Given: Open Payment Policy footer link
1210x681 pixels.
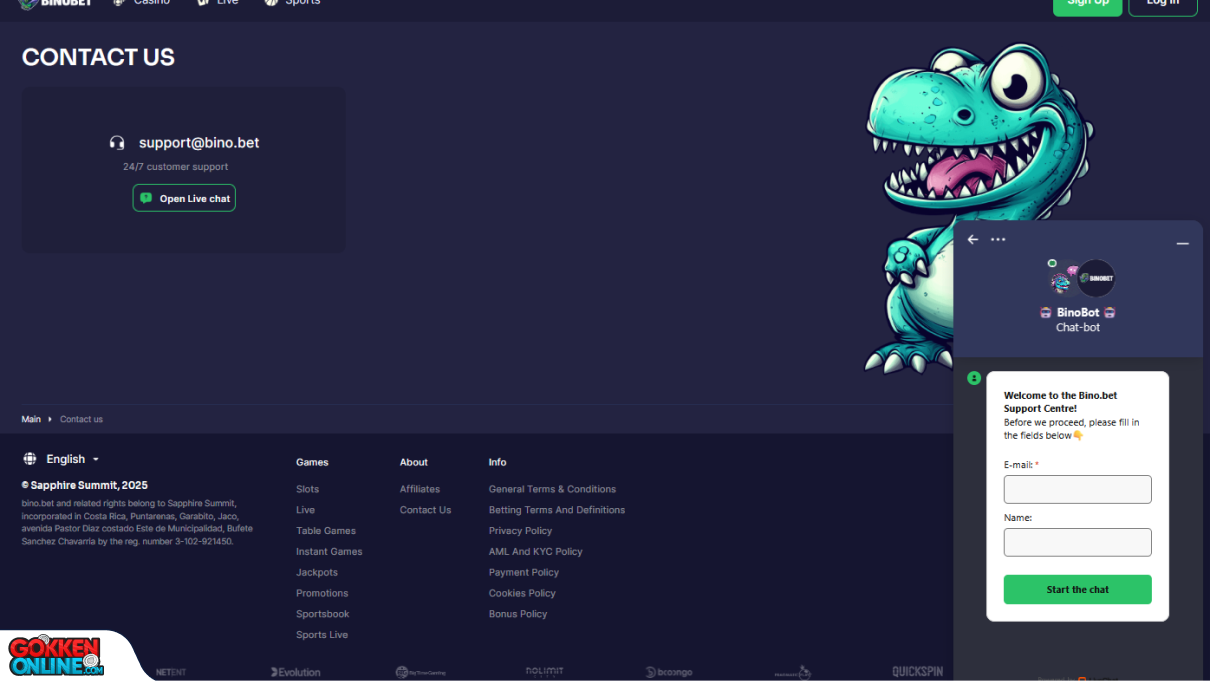Looking at the screenshot, I should [x=524, y=573].
